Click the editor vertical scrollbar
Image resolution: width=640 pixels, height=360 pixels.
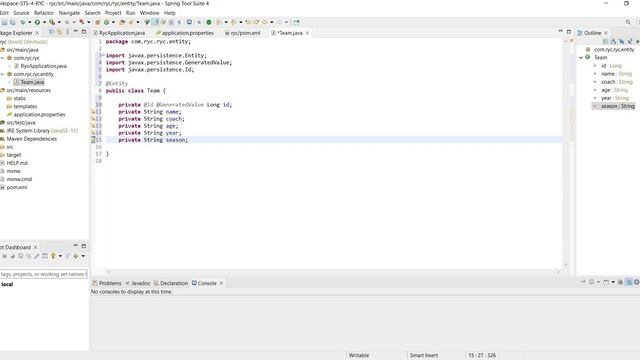tap(566, 153)
